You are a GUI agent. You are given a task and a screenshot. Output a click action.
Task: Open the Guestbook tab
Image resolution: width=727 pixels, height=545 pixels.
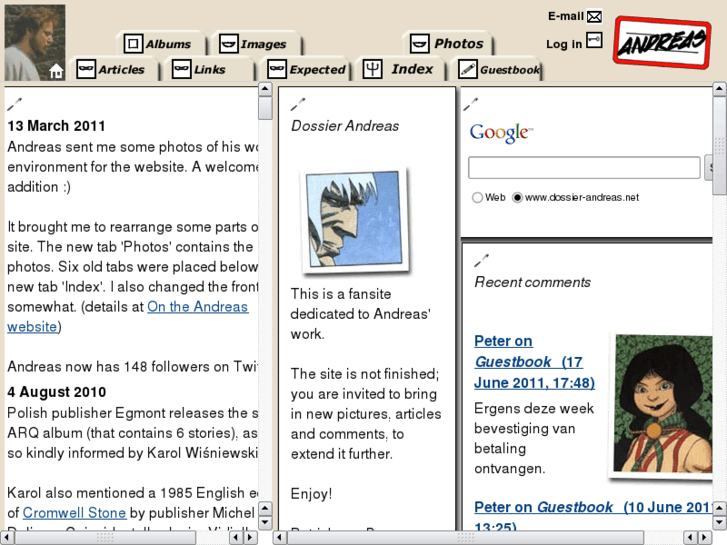click(499, 70)
